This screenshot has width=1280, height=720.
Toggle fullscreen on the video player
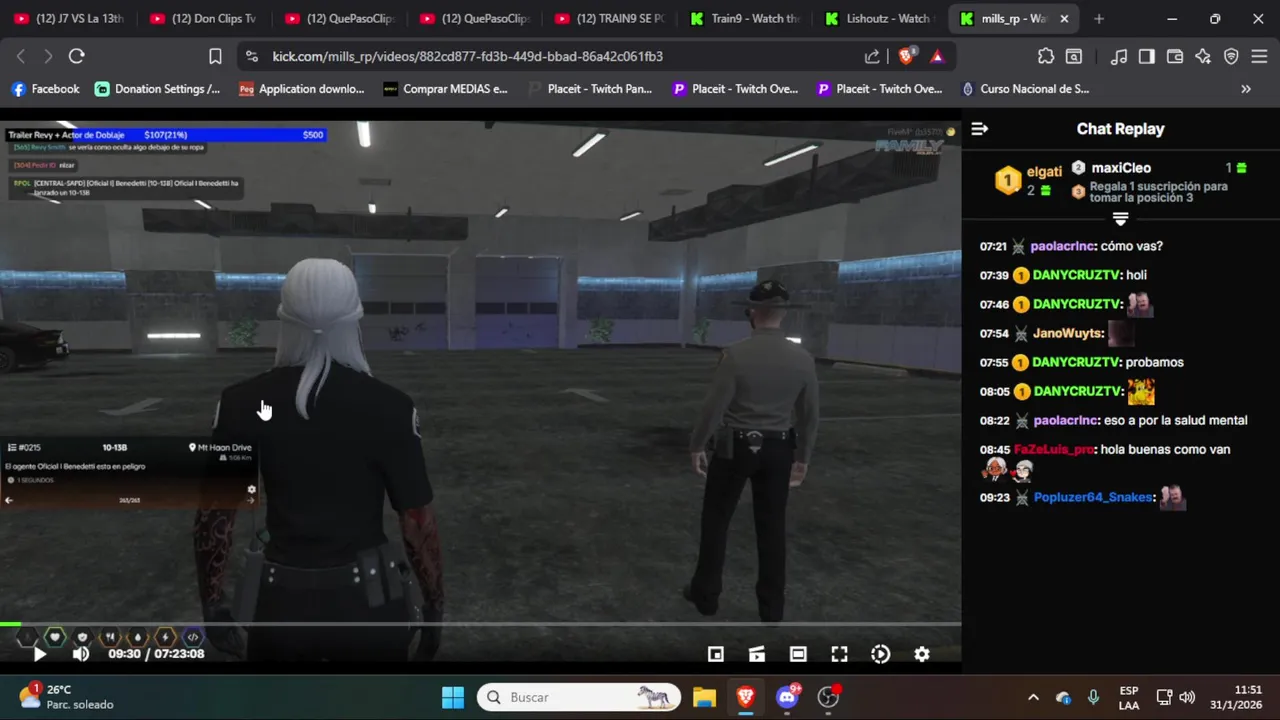point(839,654)
